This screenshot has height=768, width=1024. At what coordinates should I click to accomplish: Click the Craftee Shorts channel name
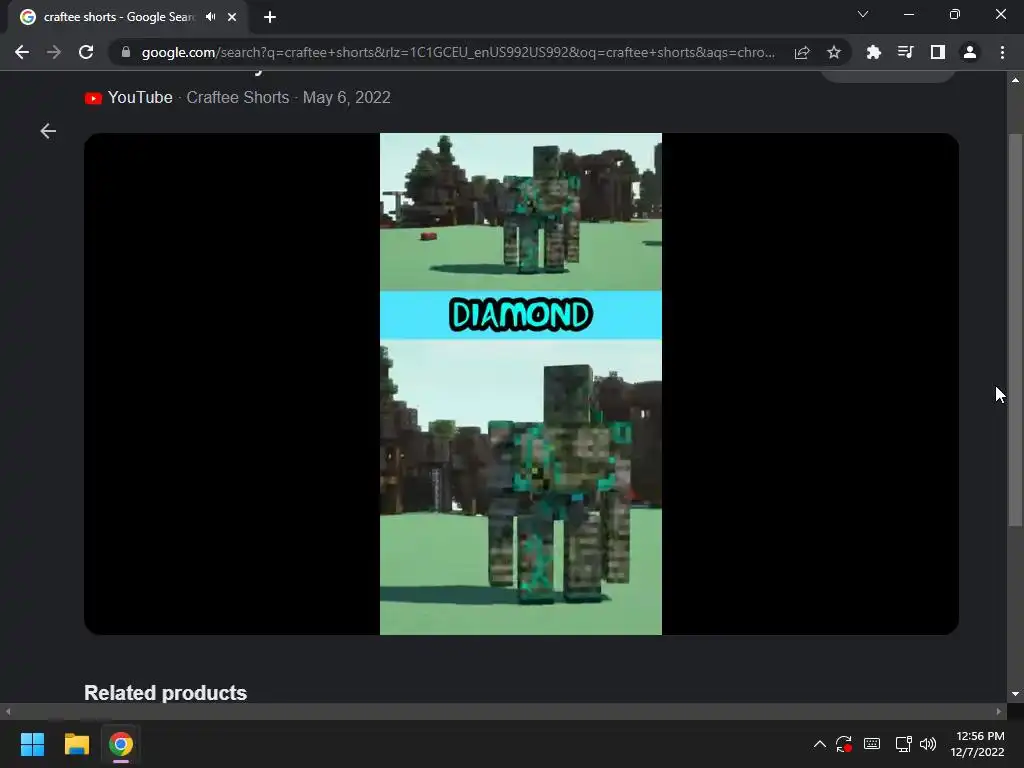point(238,97)
